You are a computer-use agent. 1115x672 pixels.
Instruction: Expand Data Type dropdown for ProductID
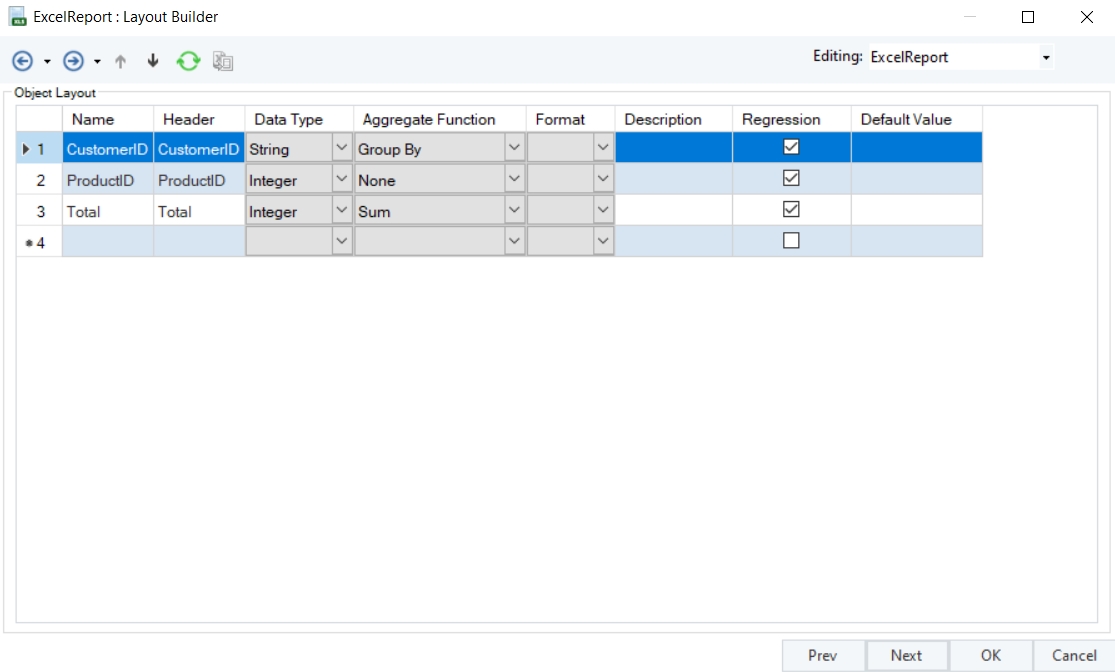(x=341, y=180)
